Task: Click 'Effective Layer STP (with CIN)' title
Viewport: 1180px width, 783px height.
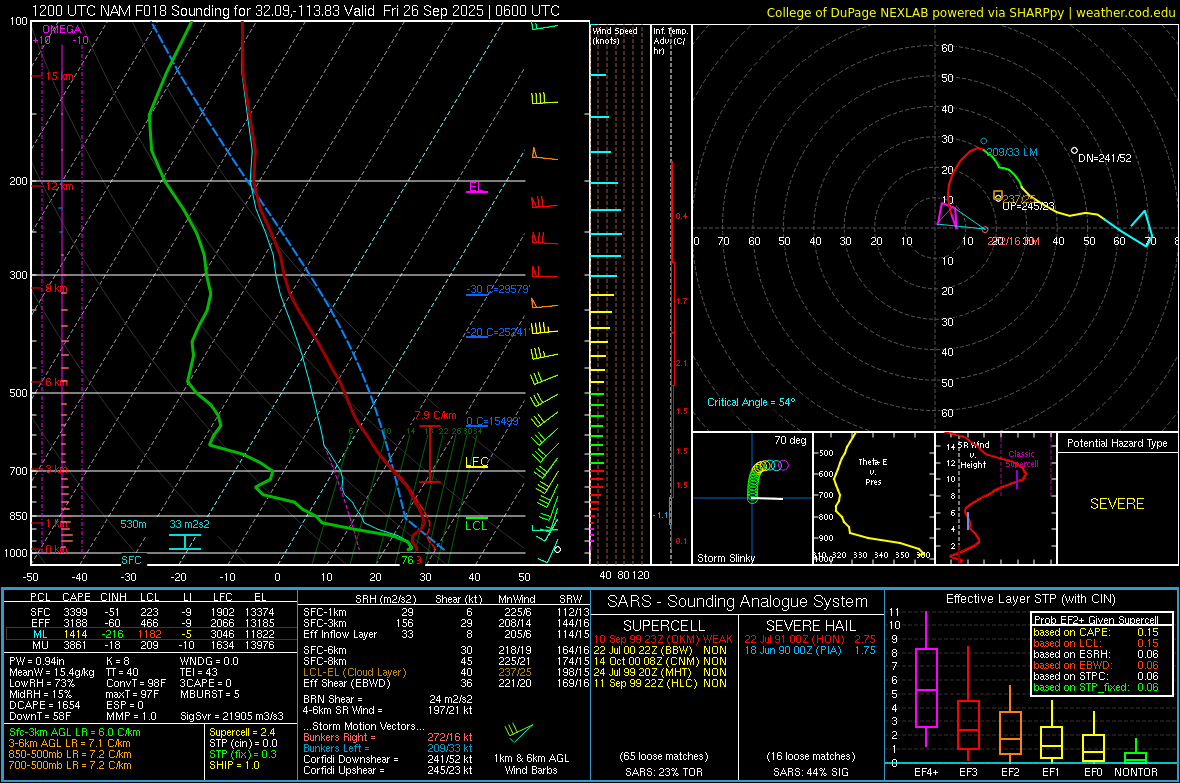Action: (x=1031, y=599)
